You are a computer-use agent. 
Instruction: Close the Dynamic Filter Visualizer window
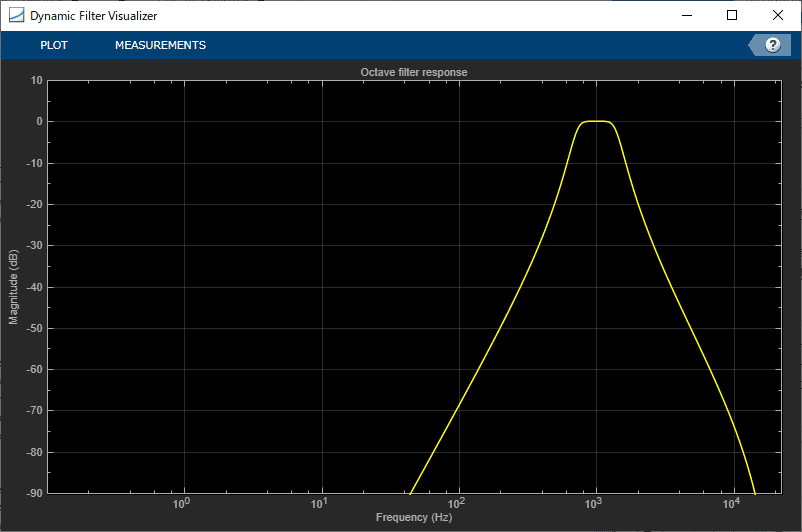(x=777, y=15)
